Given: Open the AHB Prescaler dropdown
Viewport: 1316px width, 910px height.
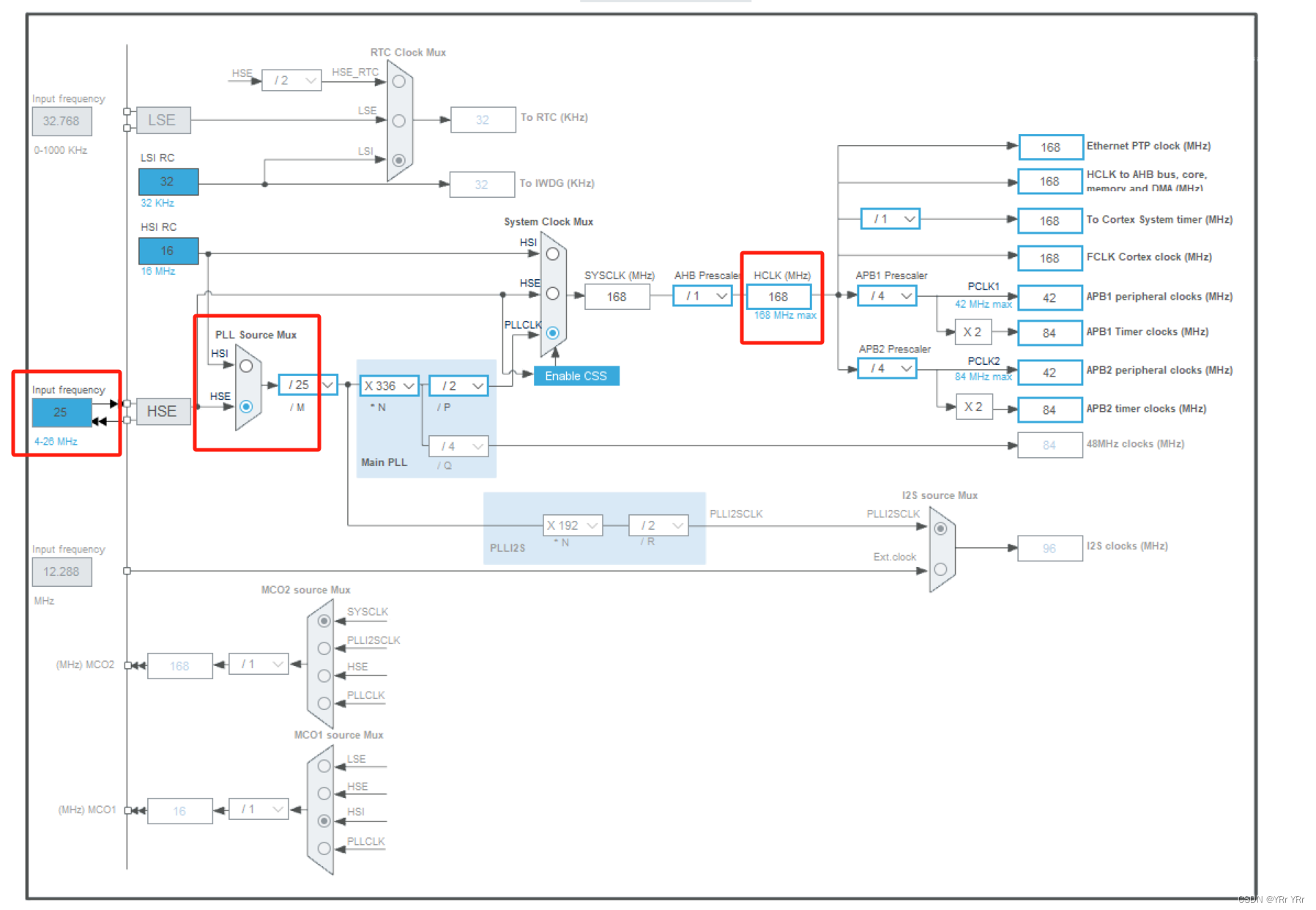Looking at the screenshot, I should click(702, 296).
